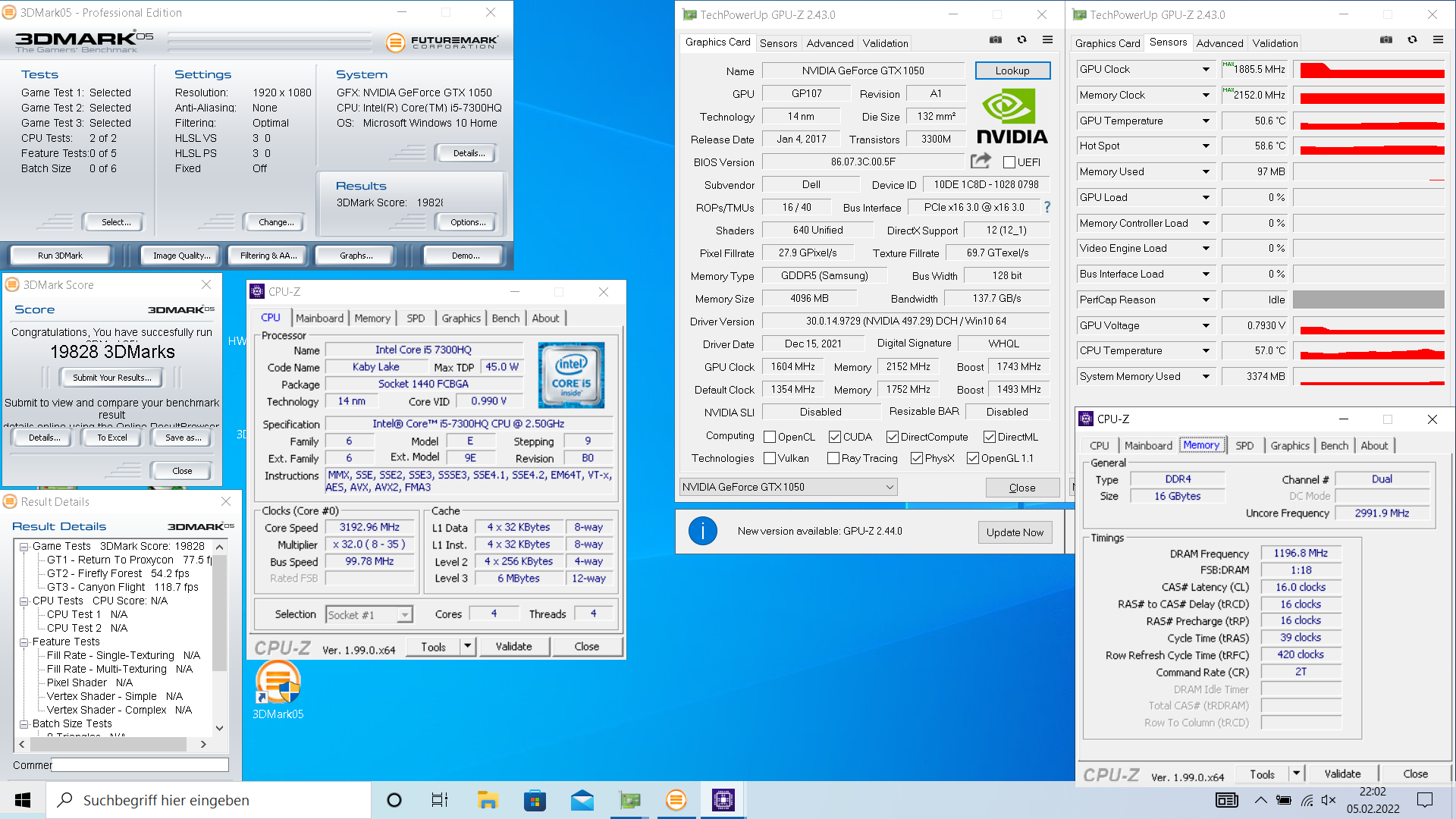Open the NVIDIA GeForce GTX 1050 GPU selector dropdown

click(x=789, y=487)
